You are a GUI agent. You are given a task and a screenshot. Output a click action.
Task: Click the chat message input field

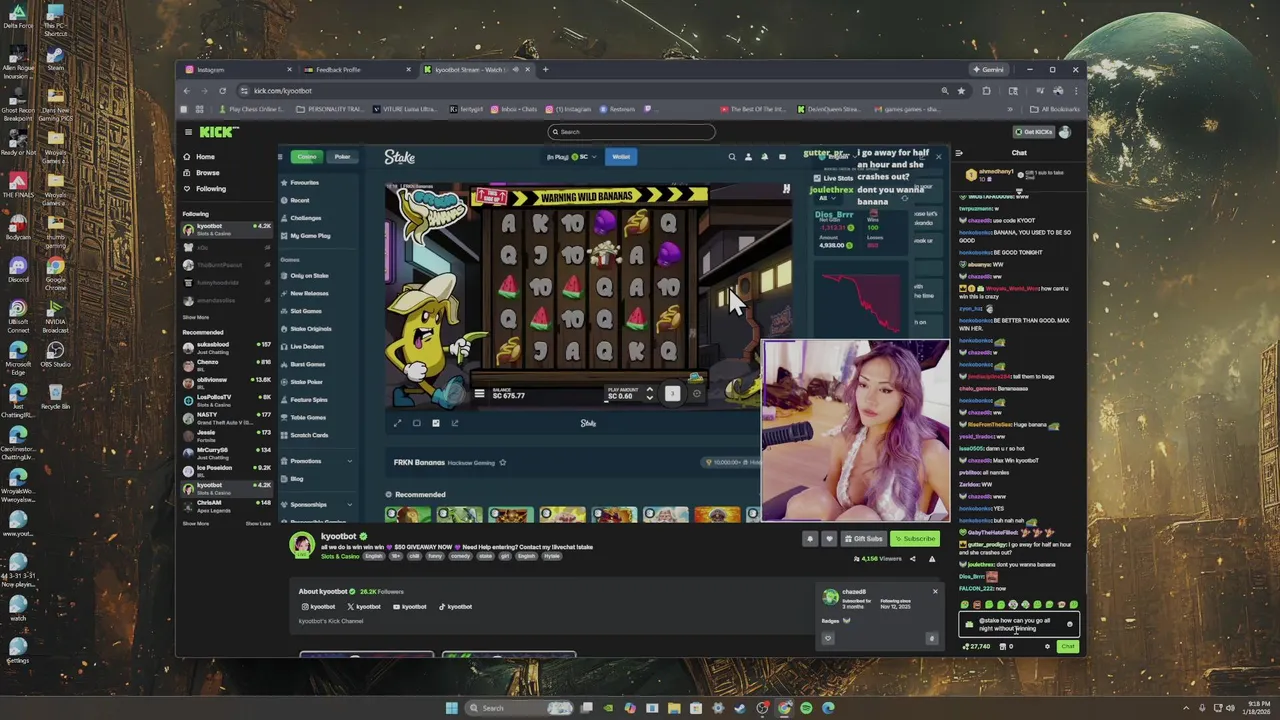pos(1018,624)
